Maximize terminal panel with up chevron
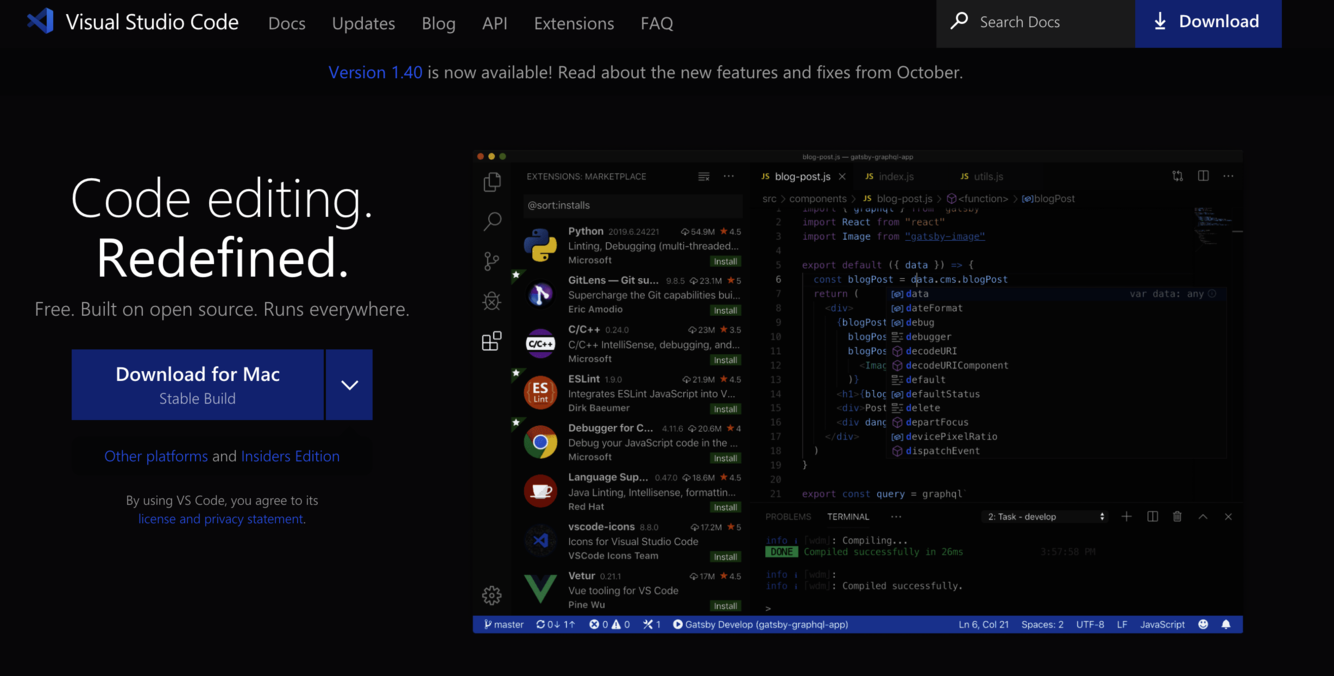Image resolution: width=1334 pixels, height=676 pixels. tap(1203, 517)
